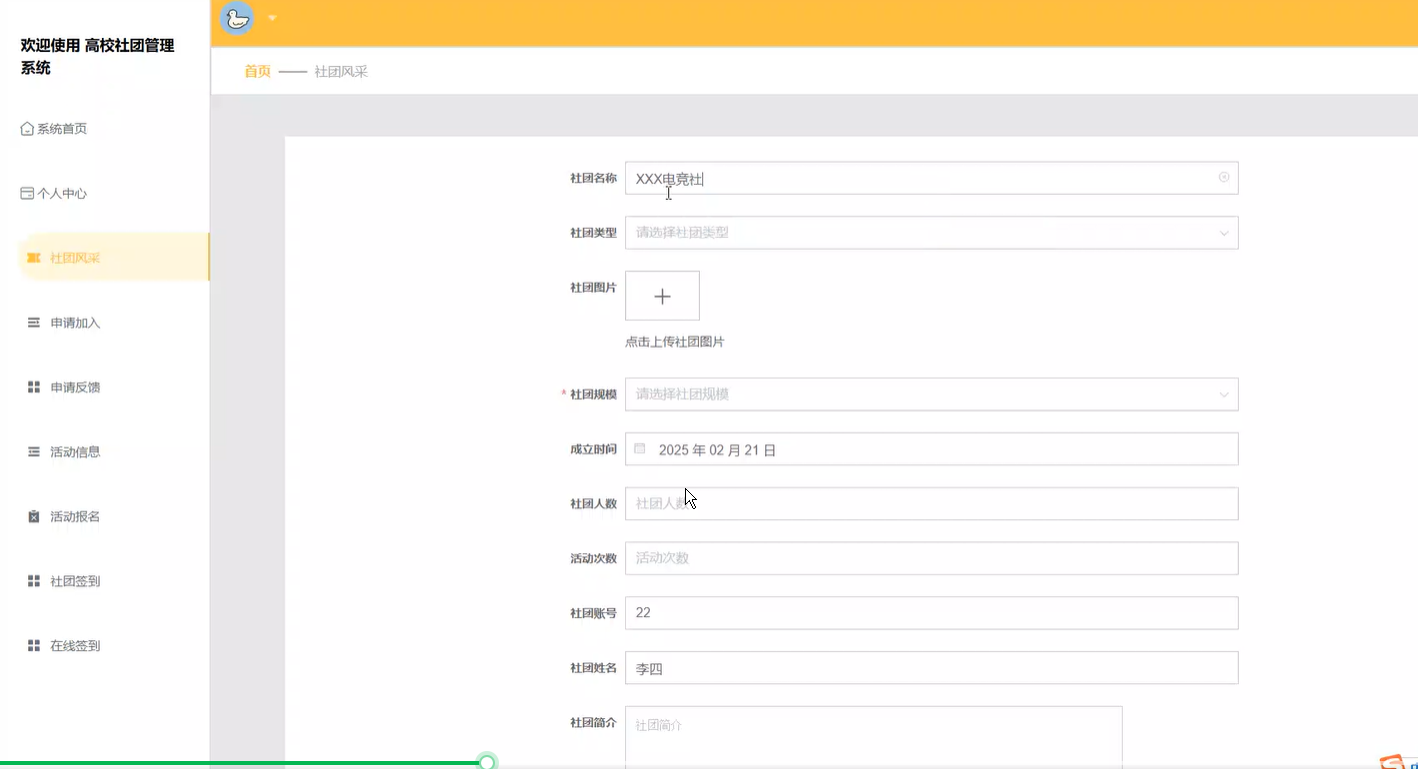The width and height of the screenshot is (1418, 769).
Task: Click the 欢迎使用 高校社团管理系统 title
Action: tap(97, 57)
